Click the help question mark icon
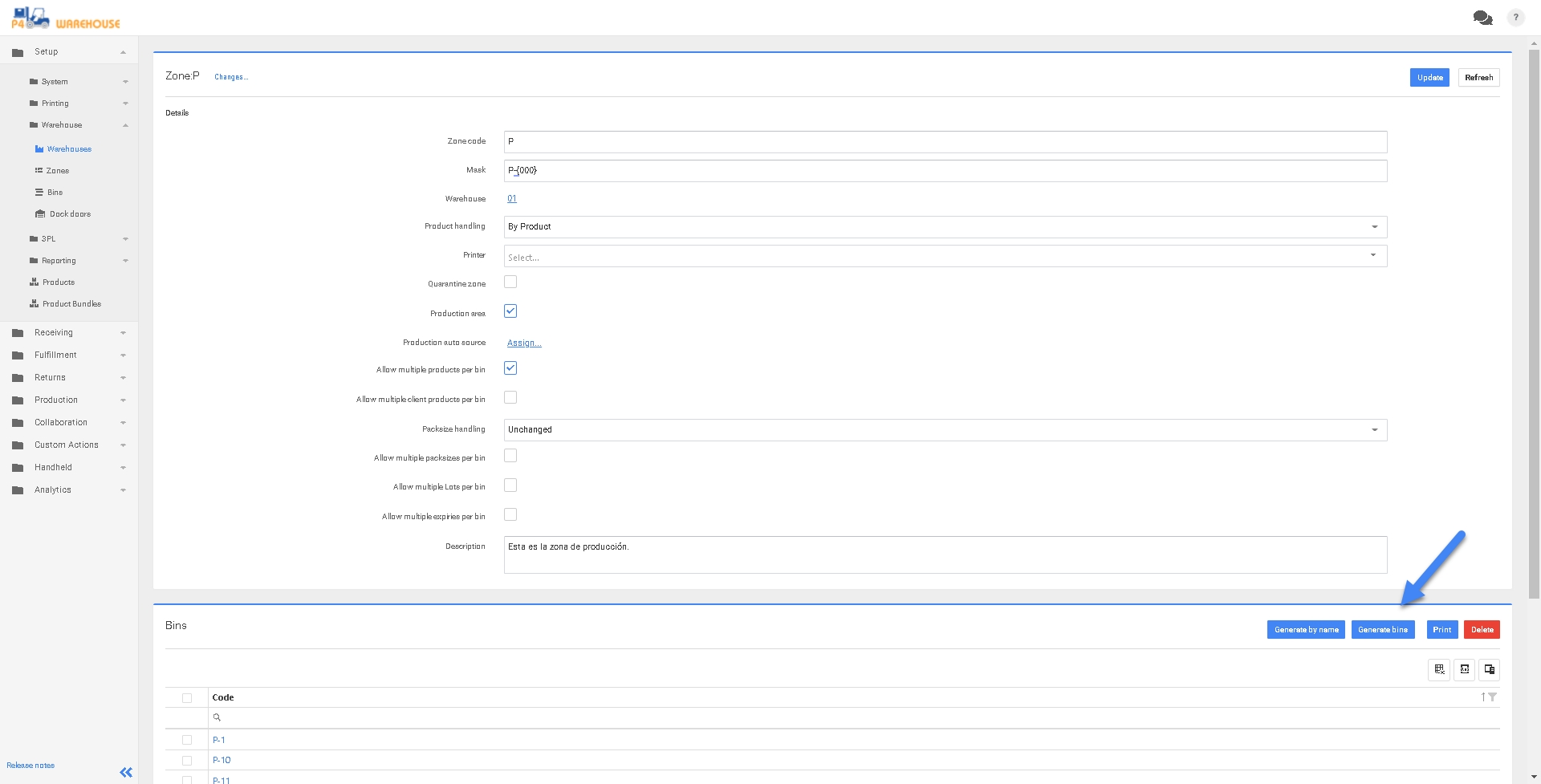Image resolution: width=1541 pixels, height=784 pixels. pyautogui.click(x=1515, y=18)
